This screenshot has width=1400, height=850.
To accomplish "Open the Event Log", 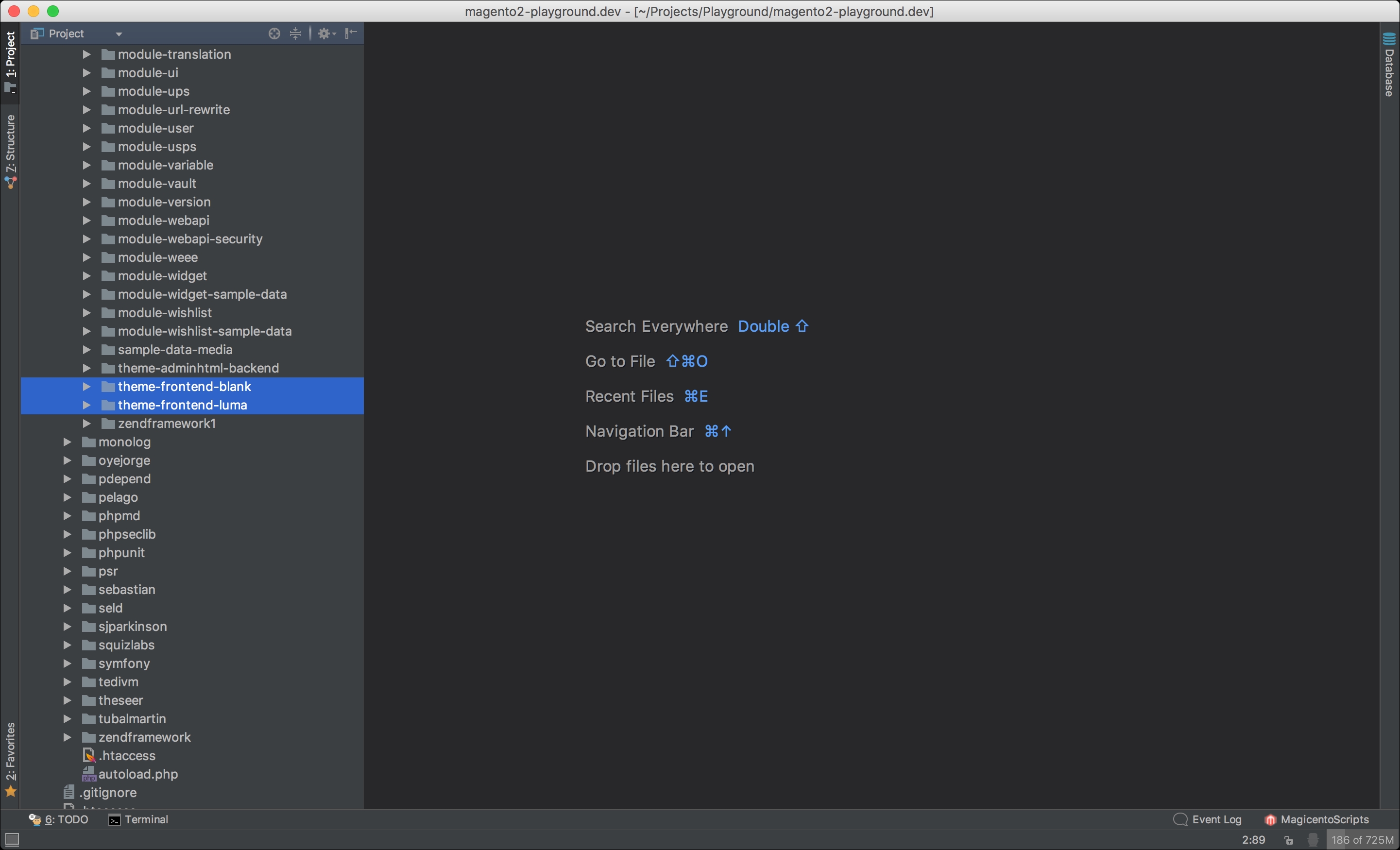I will tap(1207, 819).
